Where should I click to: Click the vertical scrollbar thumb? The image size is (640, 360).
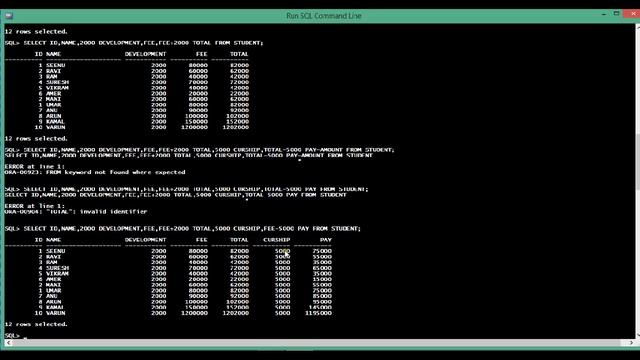pos(638,161)
